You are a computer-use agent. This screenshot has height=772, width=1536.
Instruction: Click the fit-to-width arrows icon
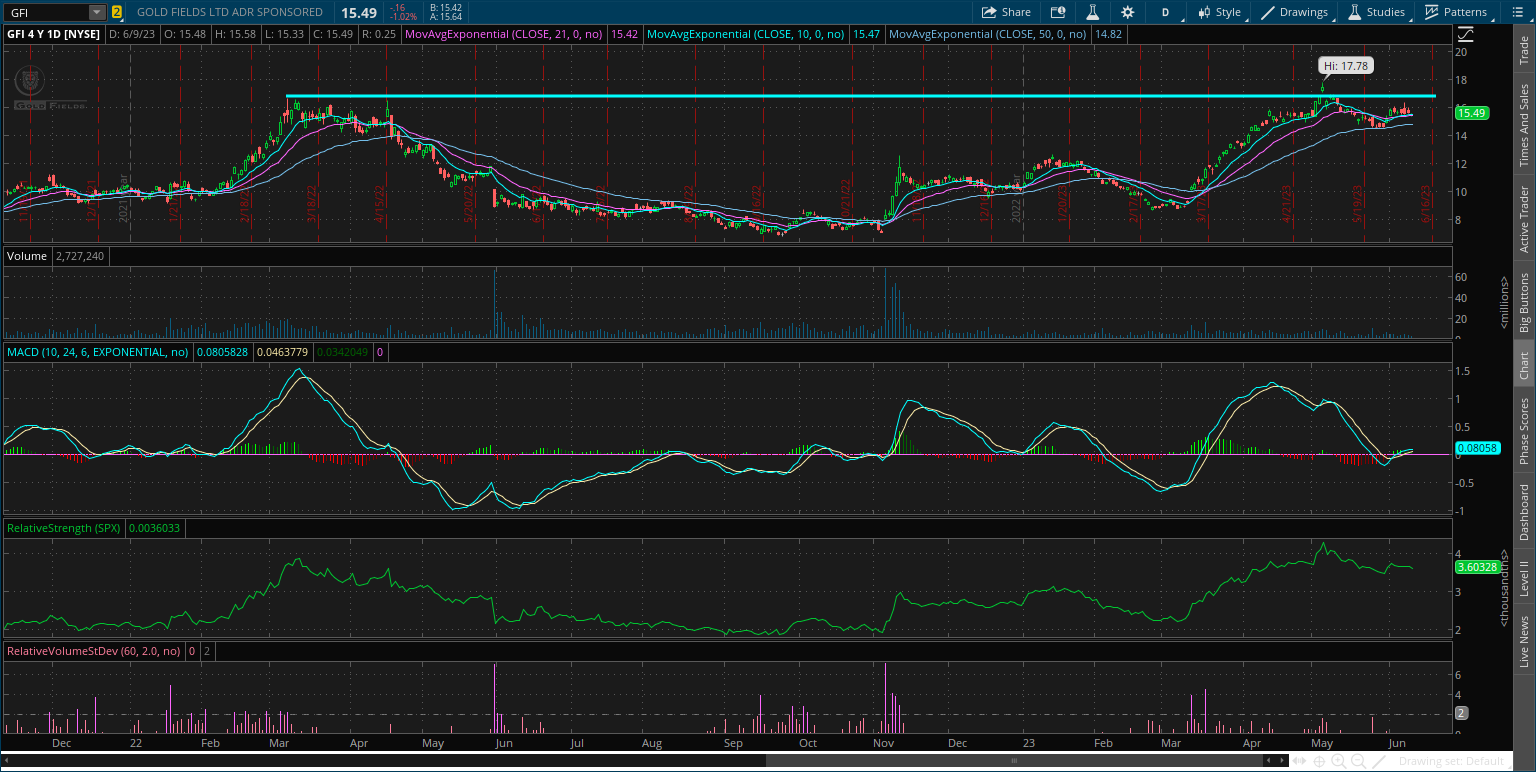click(1301, 761)
